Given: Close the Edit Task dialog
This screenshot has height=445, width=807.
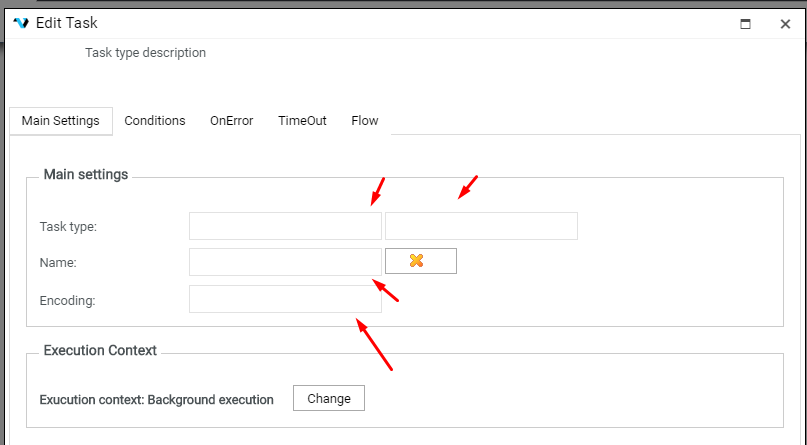Looking at the screenshot, I should 785,24.
